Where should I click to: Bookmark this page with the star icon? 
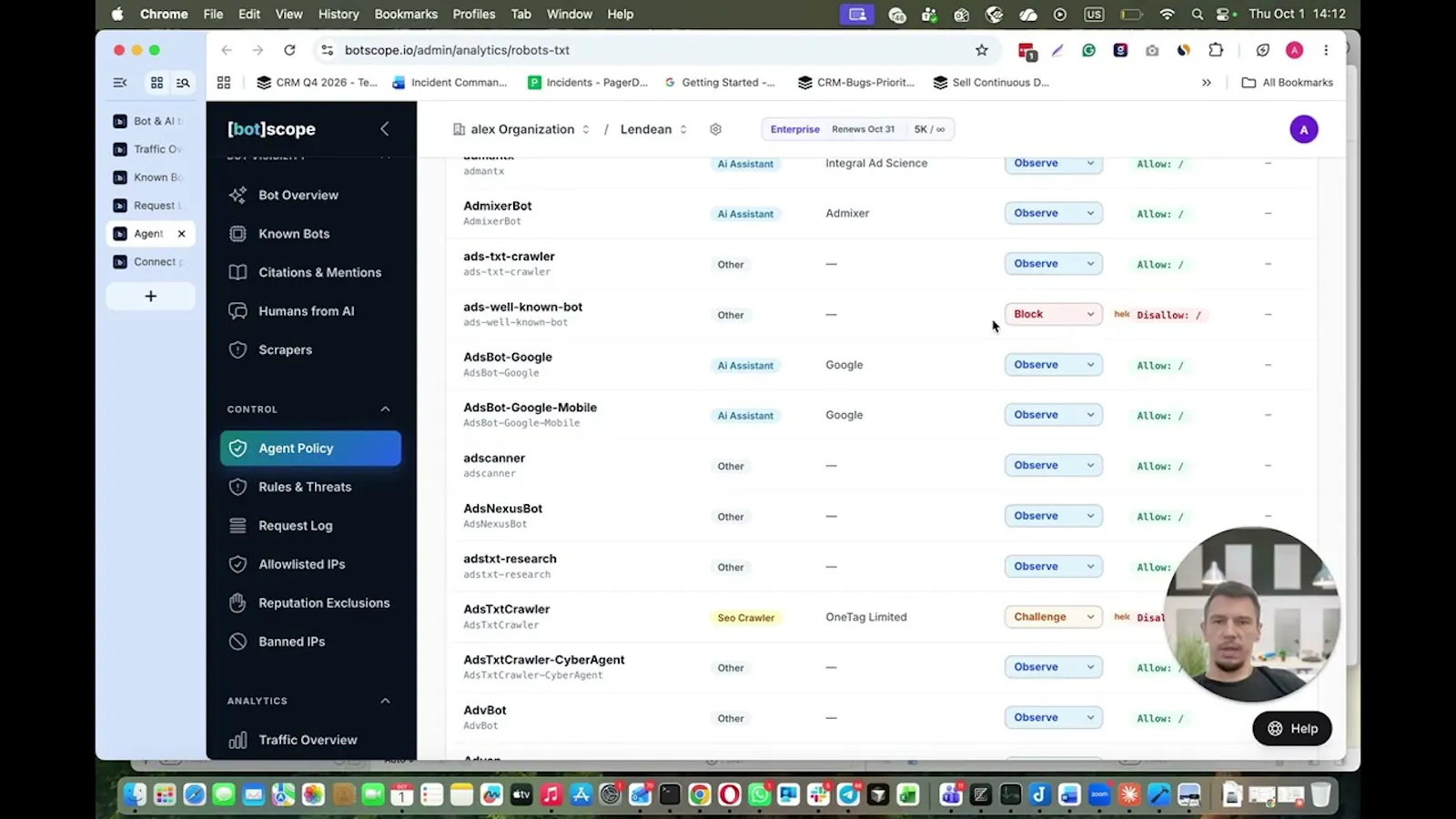[x=981, y=50]
